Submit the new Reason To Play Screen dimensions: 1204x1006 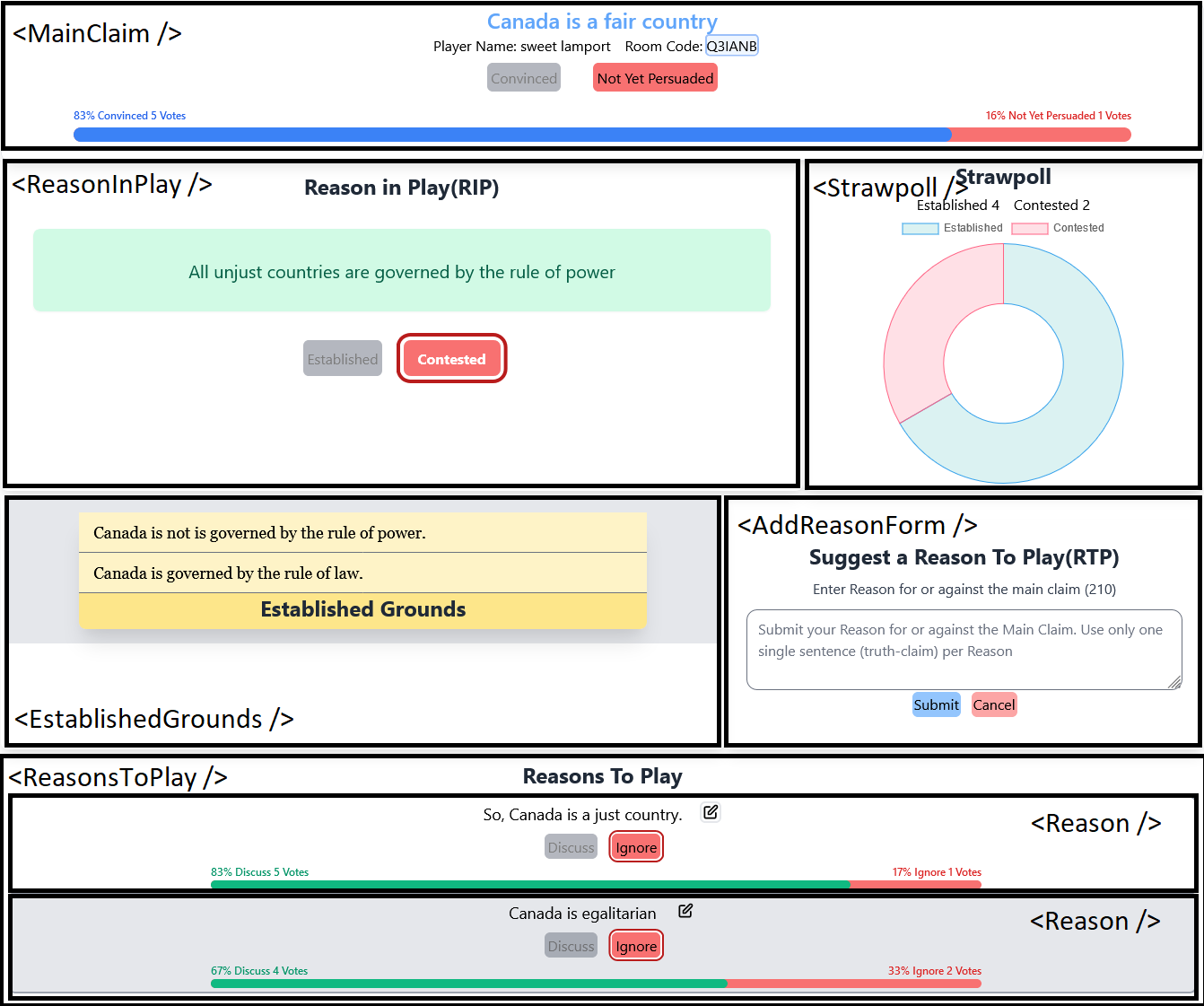pyautogui.click(x=936, y=704)
